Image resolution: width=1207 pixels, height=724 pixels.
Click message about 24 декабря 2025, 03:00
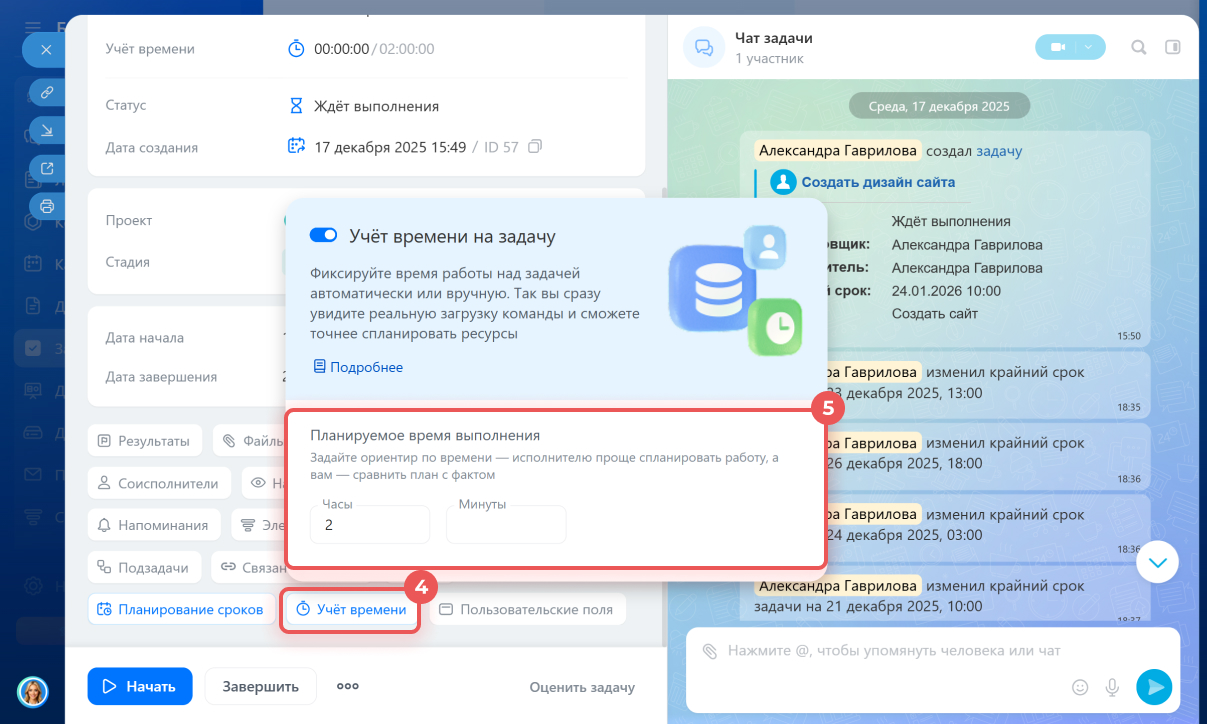(x=945, y=526)
